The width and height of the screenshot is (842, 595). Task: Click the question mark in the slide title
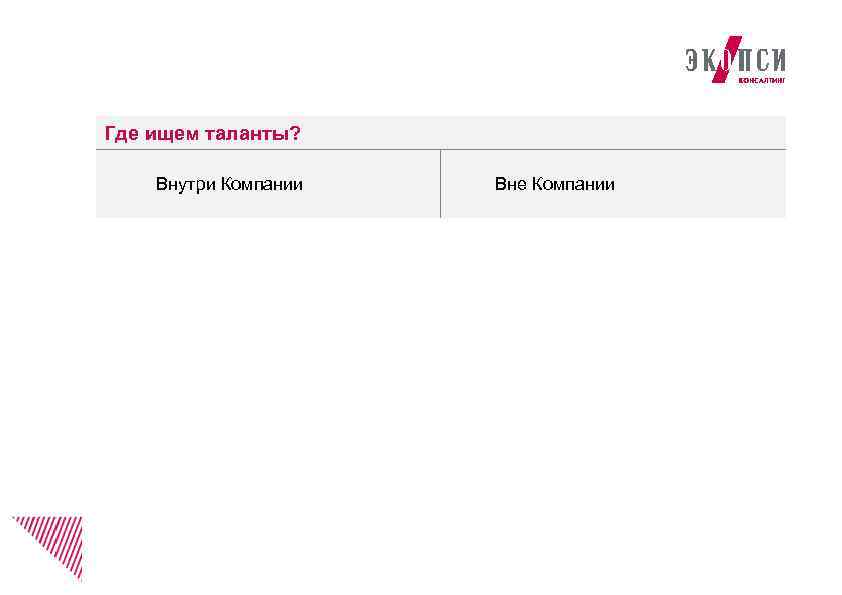click(296, 133)
